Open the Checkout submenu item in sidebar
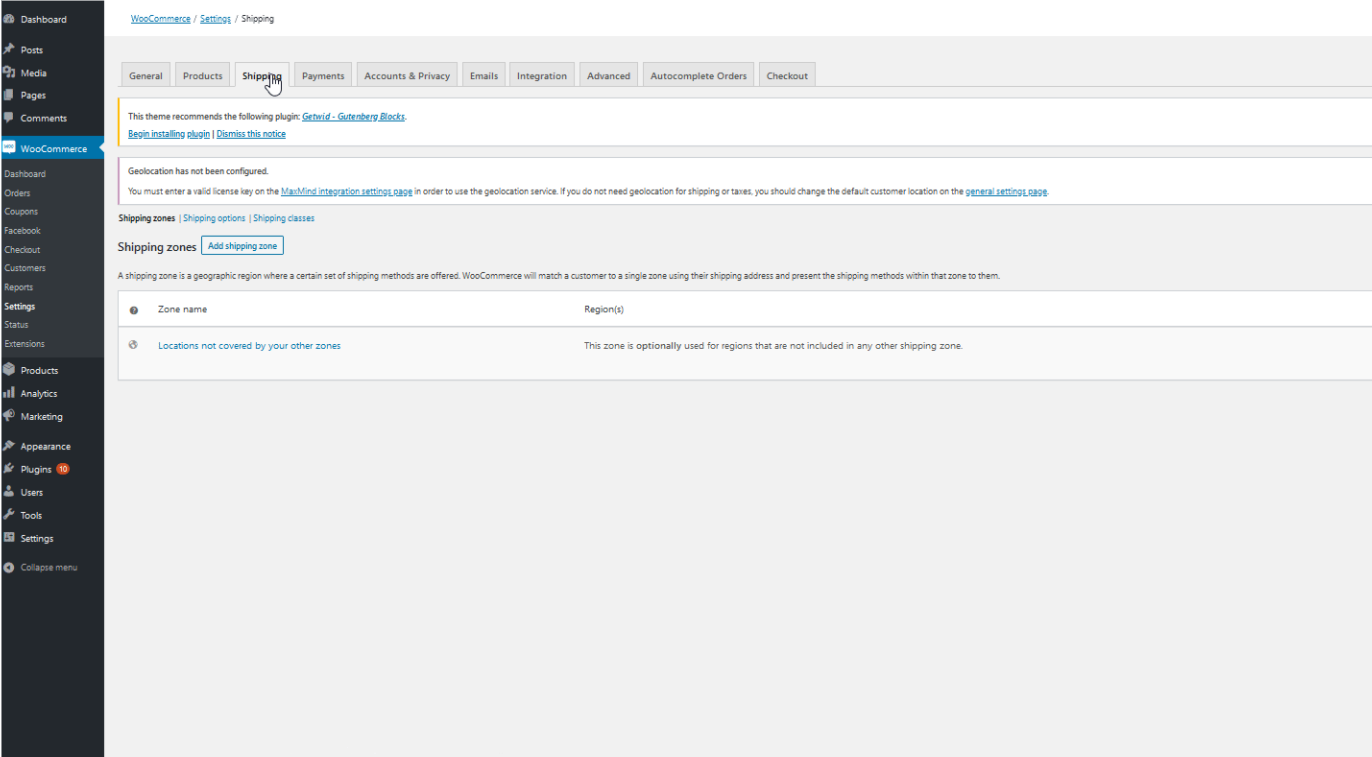The width and height of the screenshot is (1372, 757). [22, 250]
